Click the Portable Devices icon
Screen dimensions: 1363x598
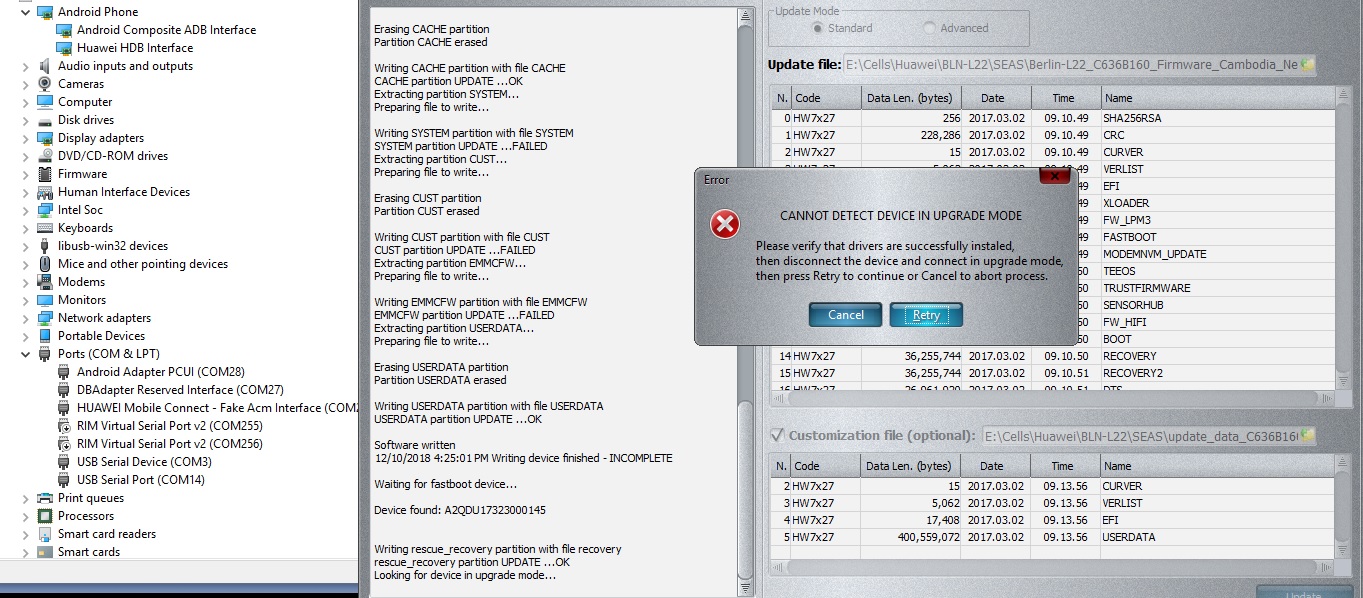pos(45,336)
